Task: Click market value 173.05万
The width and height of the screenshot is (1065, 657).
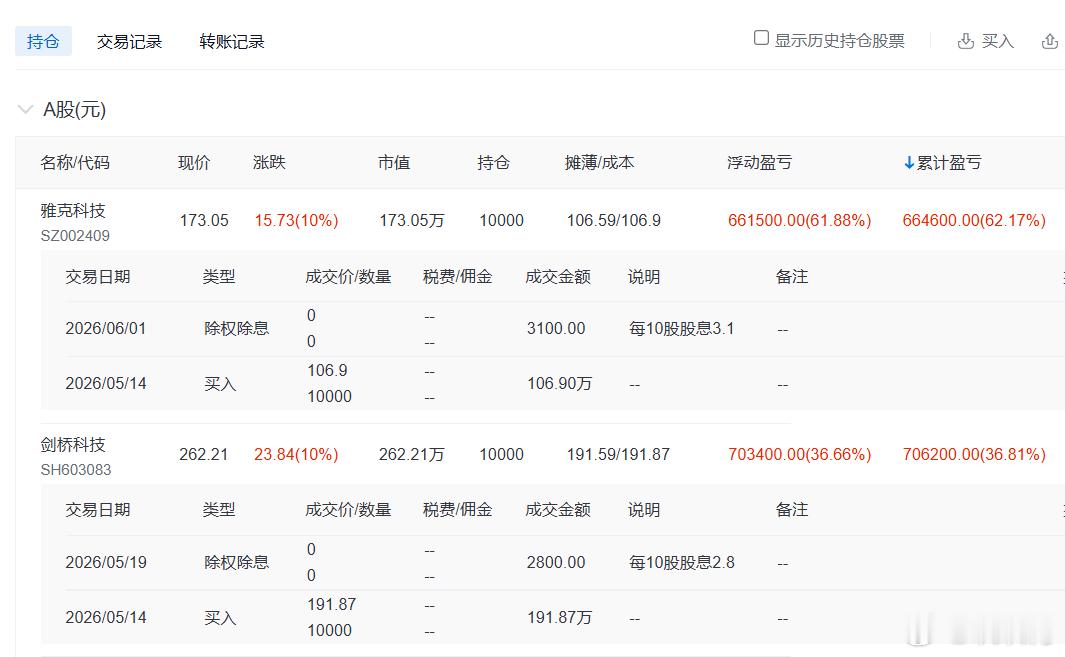Action: pos(412,221)
